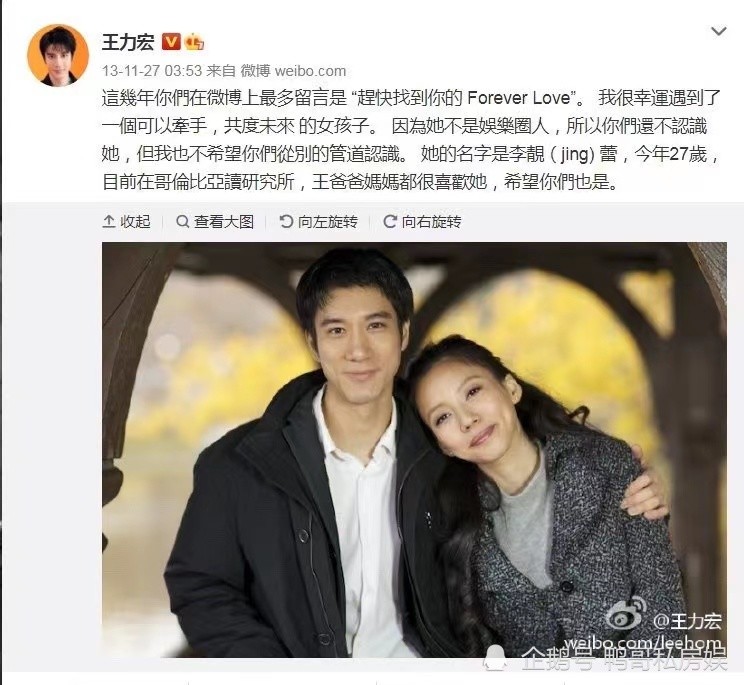Screen dimensions: 744x685
Task: Click the Weibo eye logo watermark
Action: (x=627, y=614)
